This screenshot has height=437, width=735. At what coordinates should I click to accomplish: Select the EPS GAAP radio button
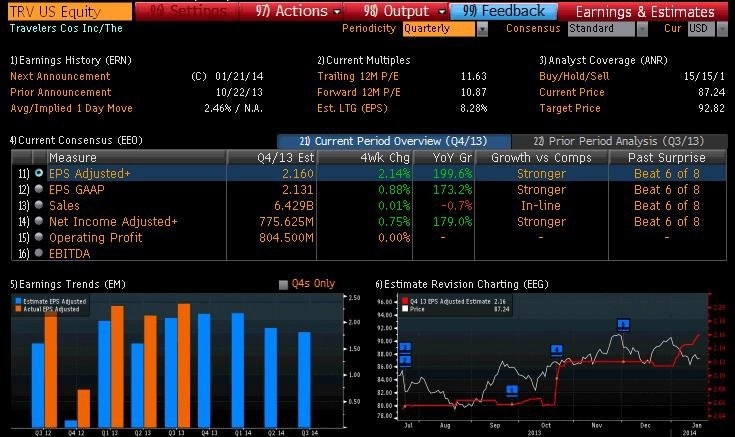(x=39, y=189)
